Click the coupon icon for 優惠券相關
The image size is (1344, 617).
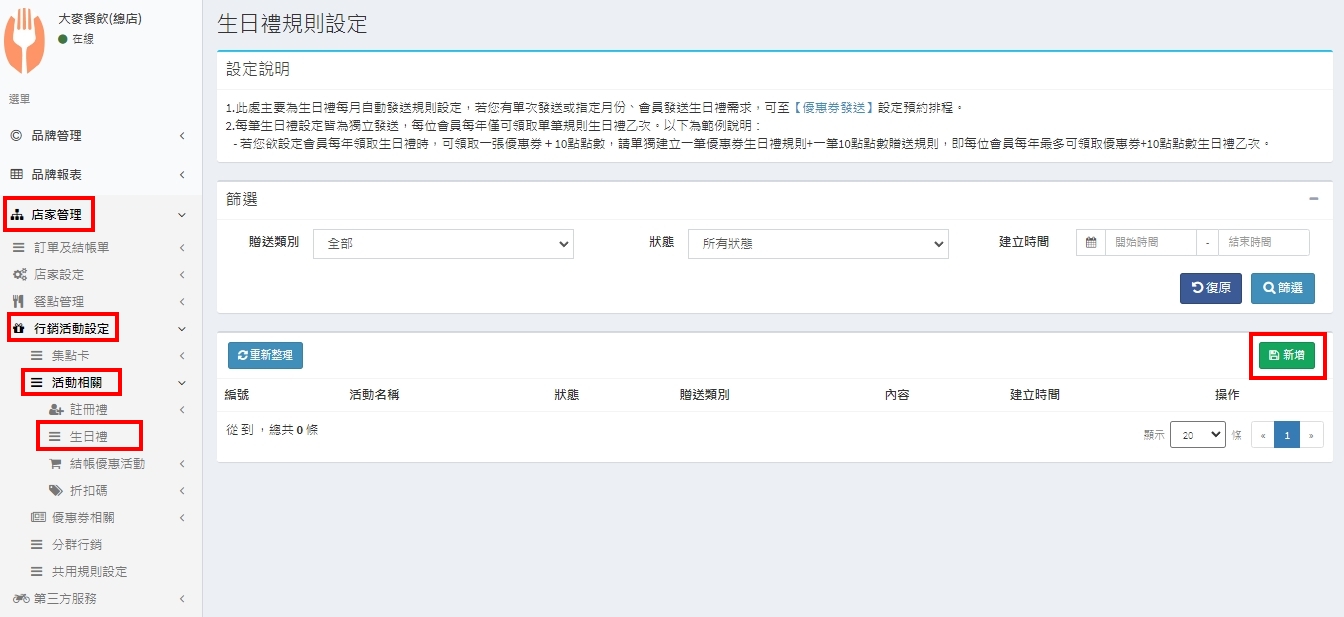click(x=38, y=518)
